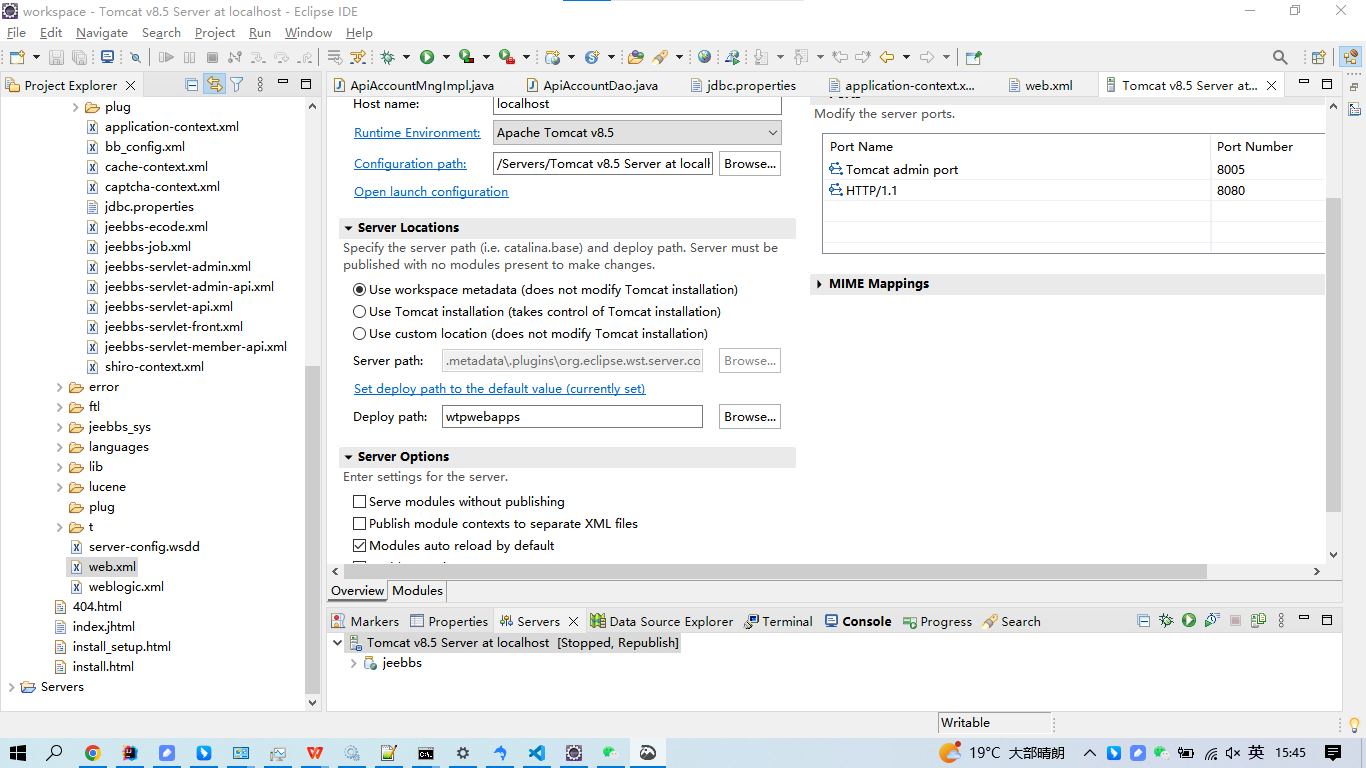Switch to the Modules tab of server editor
The image size is (1366, 768).
point(417,591)
